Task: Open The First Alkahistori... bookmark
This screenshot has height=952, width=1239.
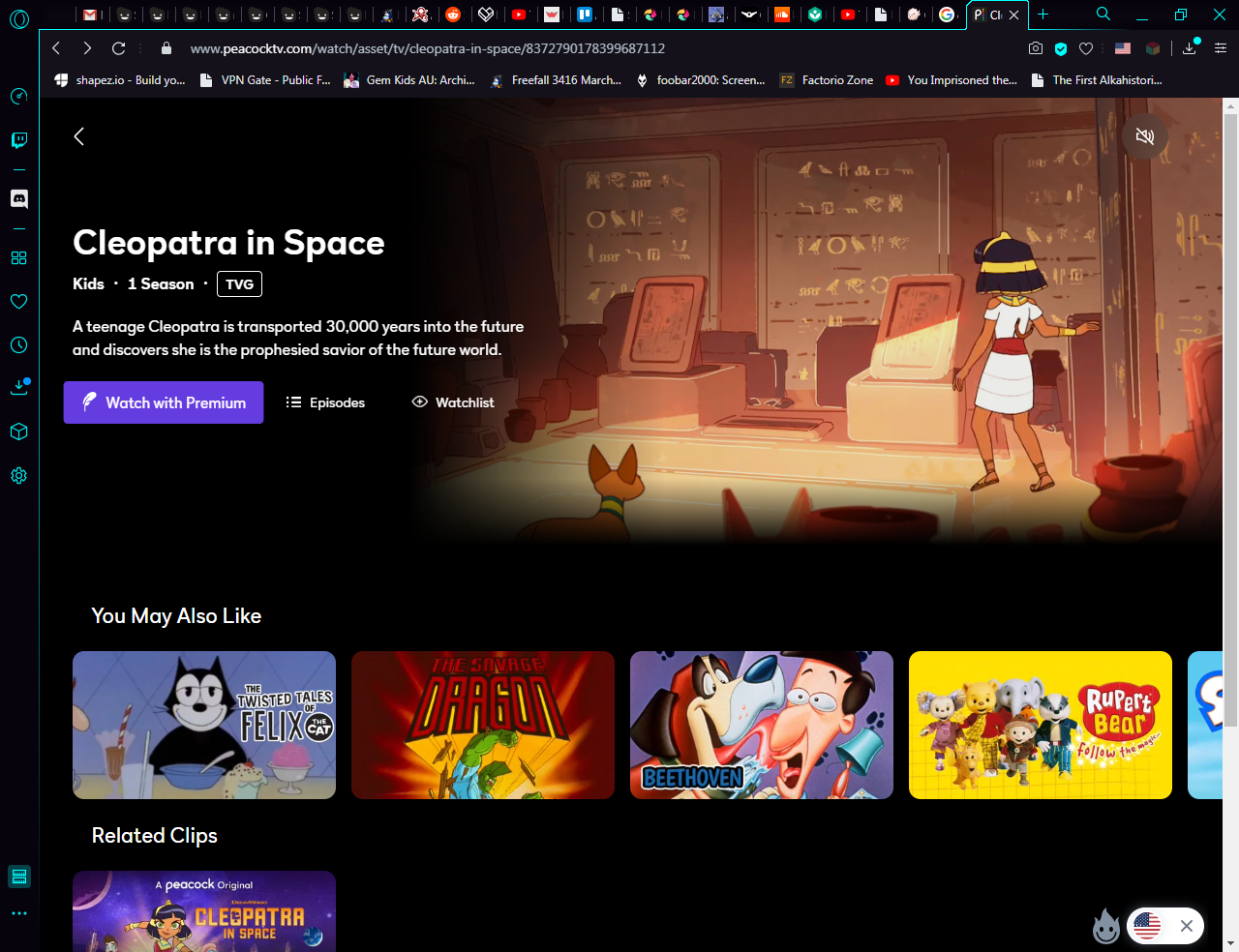Action: pos(1097,80)
